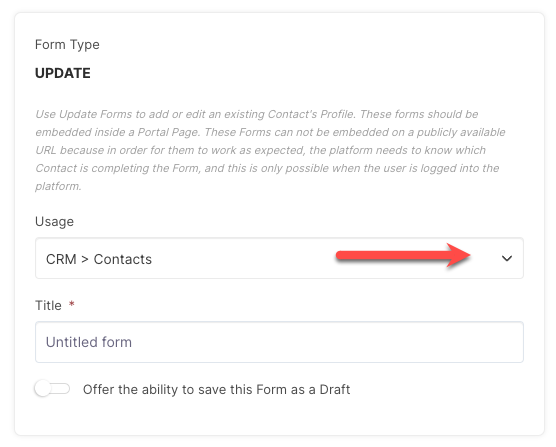Click empty area below the Draft toggle

click(x=279, y=418)
